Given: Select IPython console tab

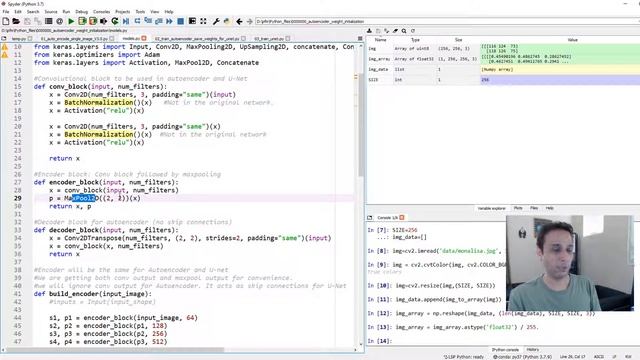Looking at the screenshot, I should pyautogui.click(x=505, y=350).
